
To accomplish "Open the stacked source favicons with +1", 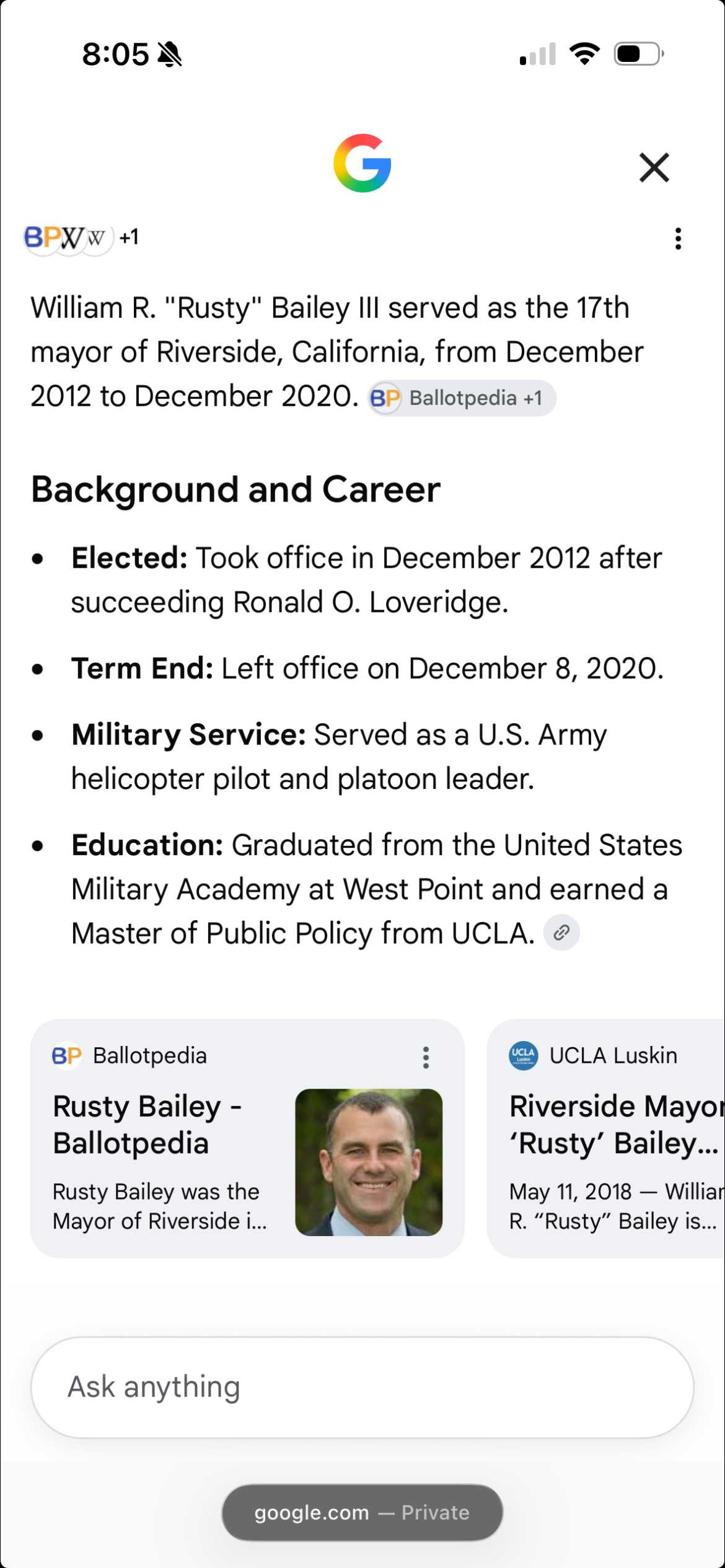I will pyautogui.click(x=81, y=238).
